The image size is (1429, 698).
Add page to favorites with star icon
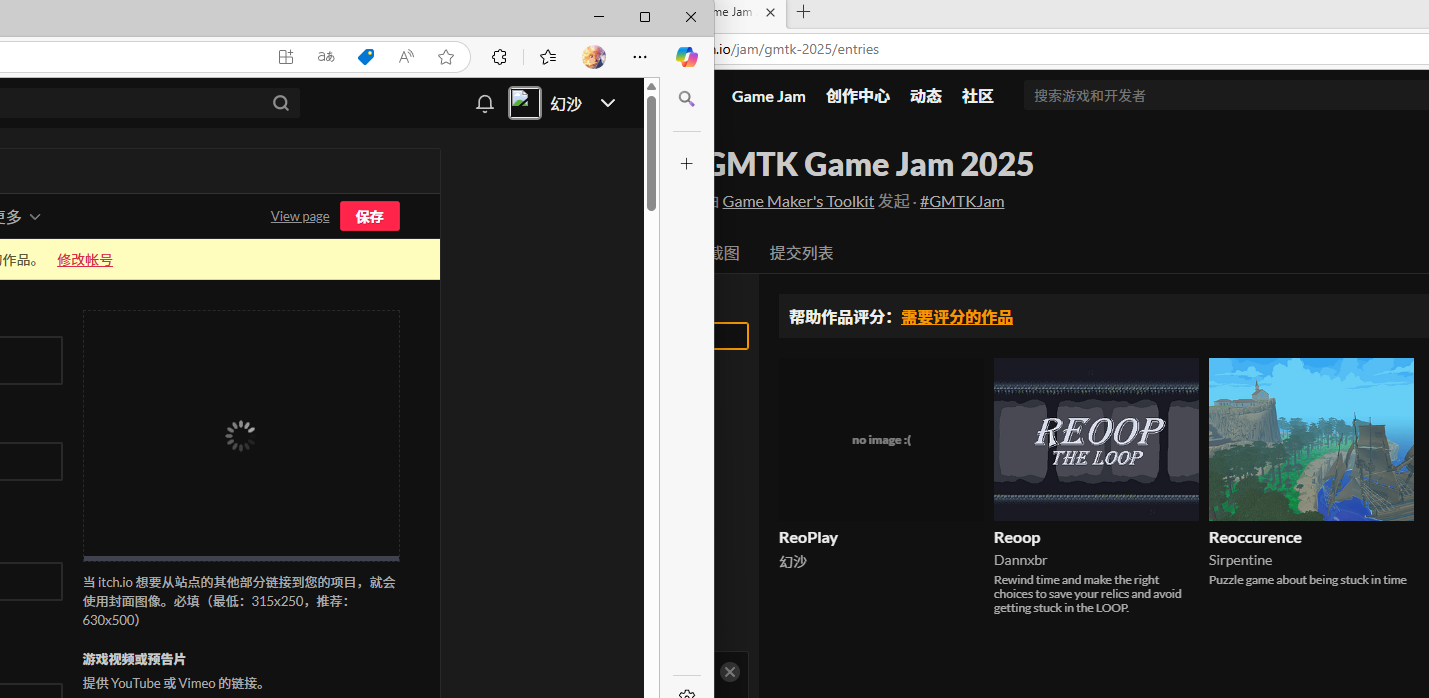[446, 57]
